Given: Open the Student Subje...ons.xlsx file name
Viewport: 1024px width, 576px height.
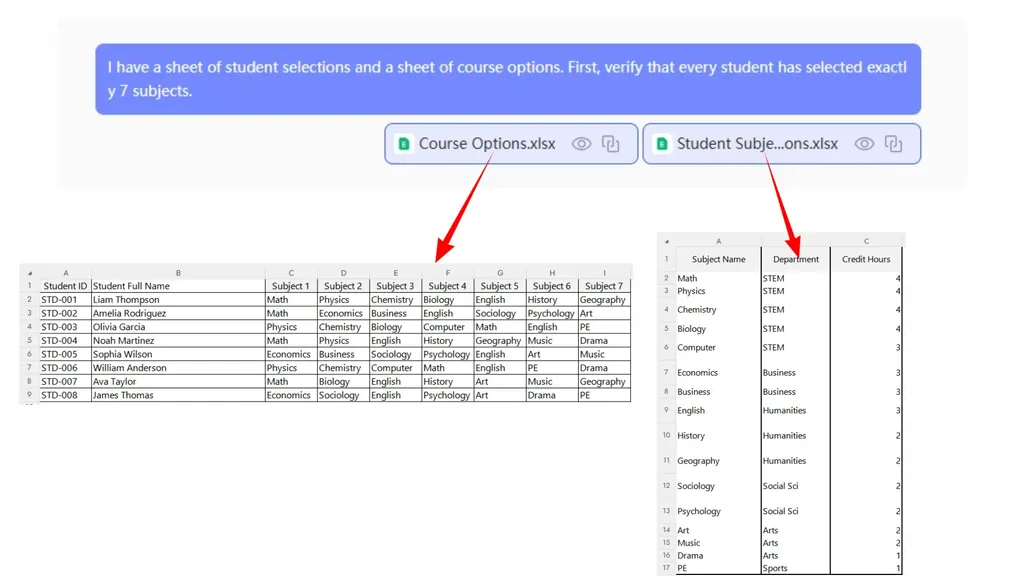Looking at the screenshot, I should coord(757,144).
